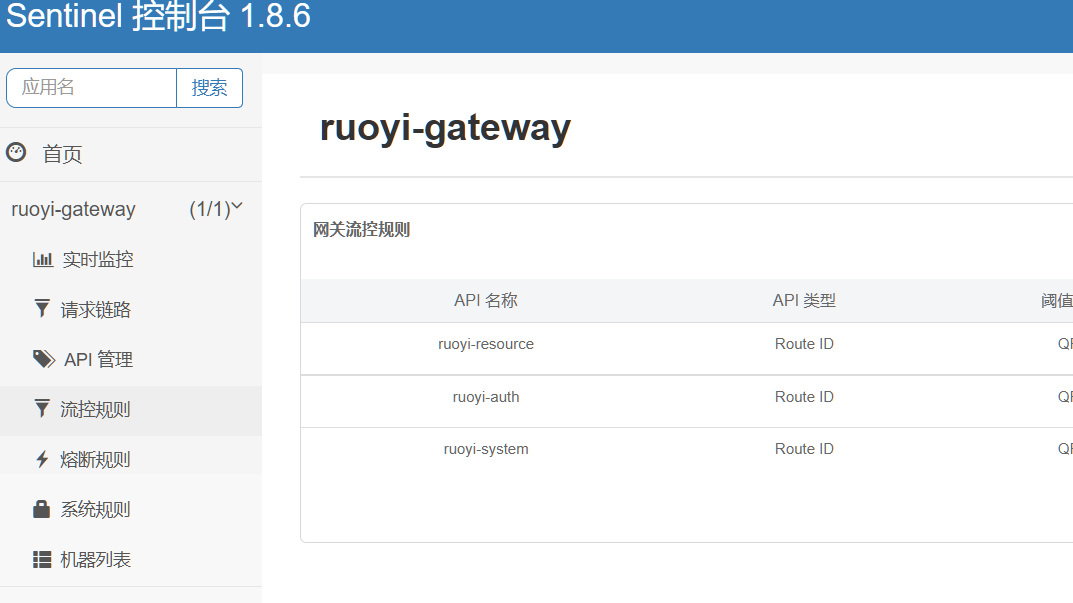Click the ruoyi-system Route ID cell
Image resolution: width=1073 pixels, height=603 pixels.
point(804,448)
